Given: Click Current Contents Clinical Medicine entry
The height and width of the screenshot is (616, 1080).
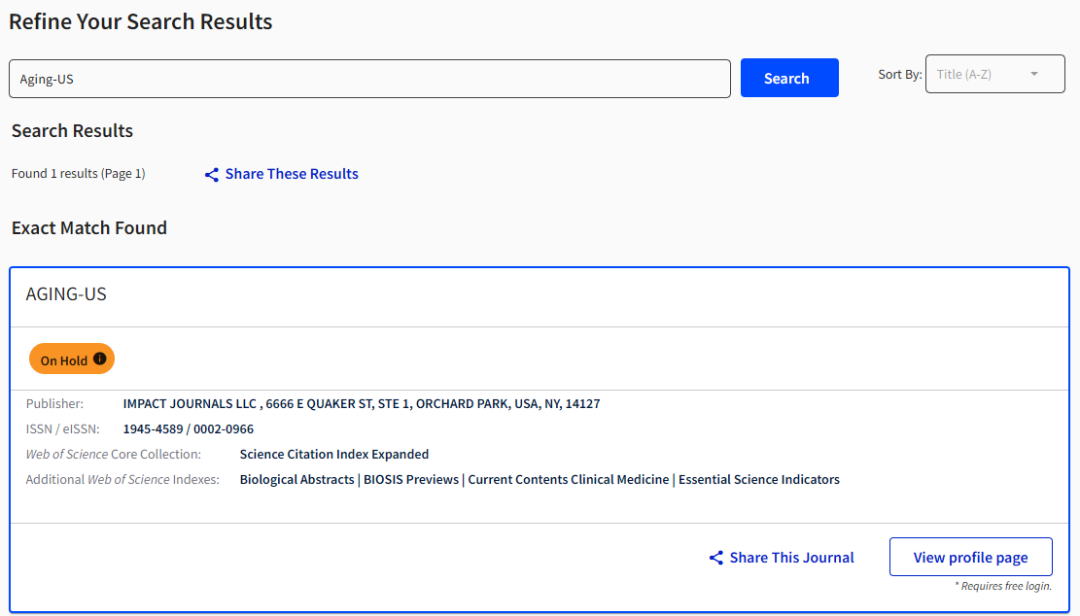Looking at the screenshot, I should click(568, 480).
